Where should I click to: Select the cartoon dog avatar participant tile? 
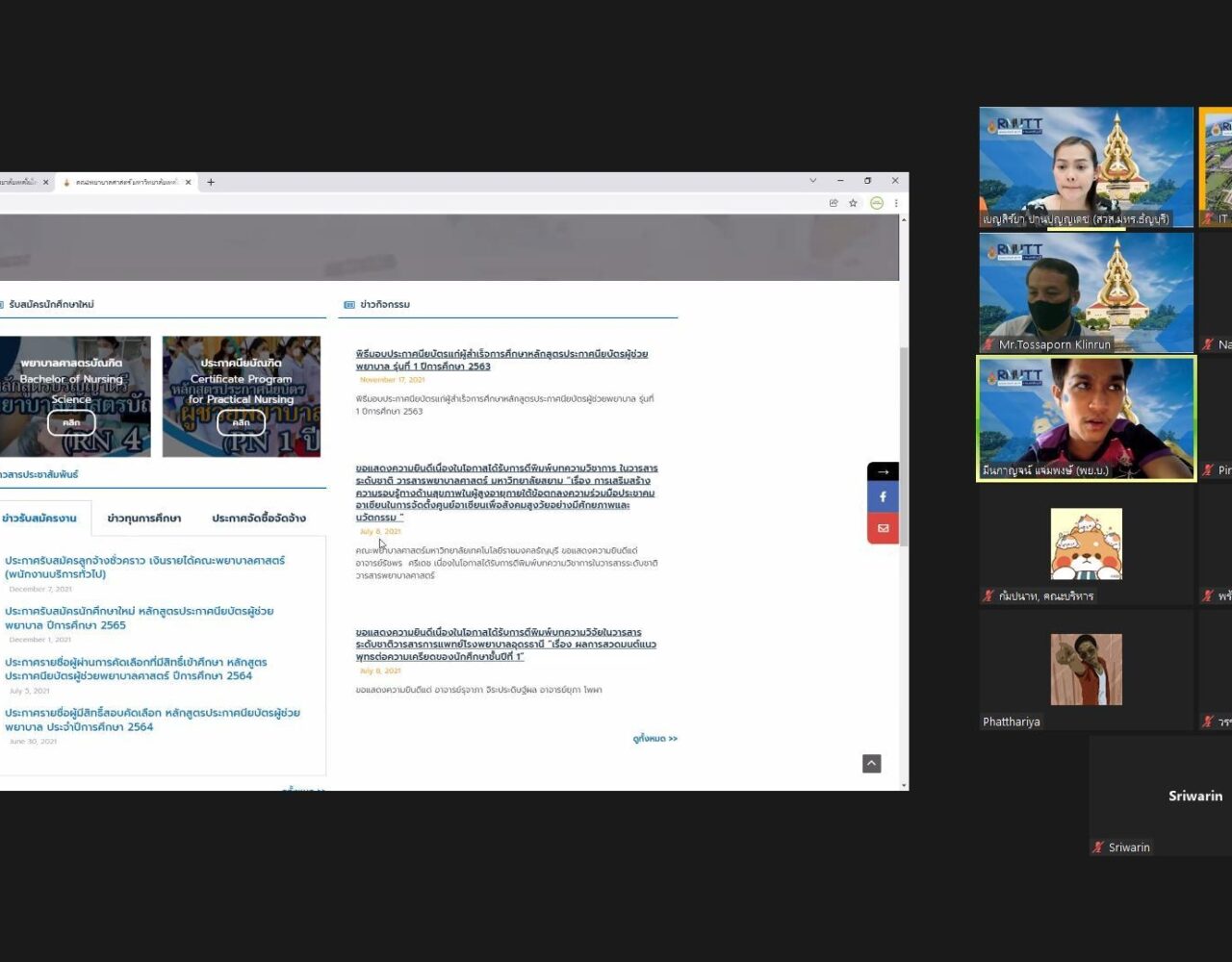pyautogui.click(x=1087, y=544)
